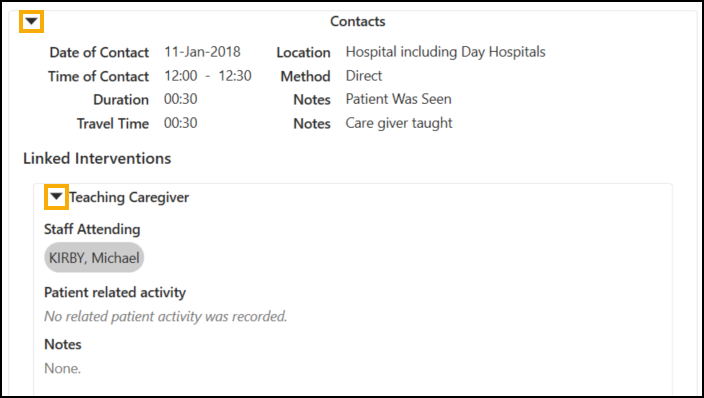Collapse the Contacts section arrow
This screenshot has width=704, height=398.
(31, 22)
